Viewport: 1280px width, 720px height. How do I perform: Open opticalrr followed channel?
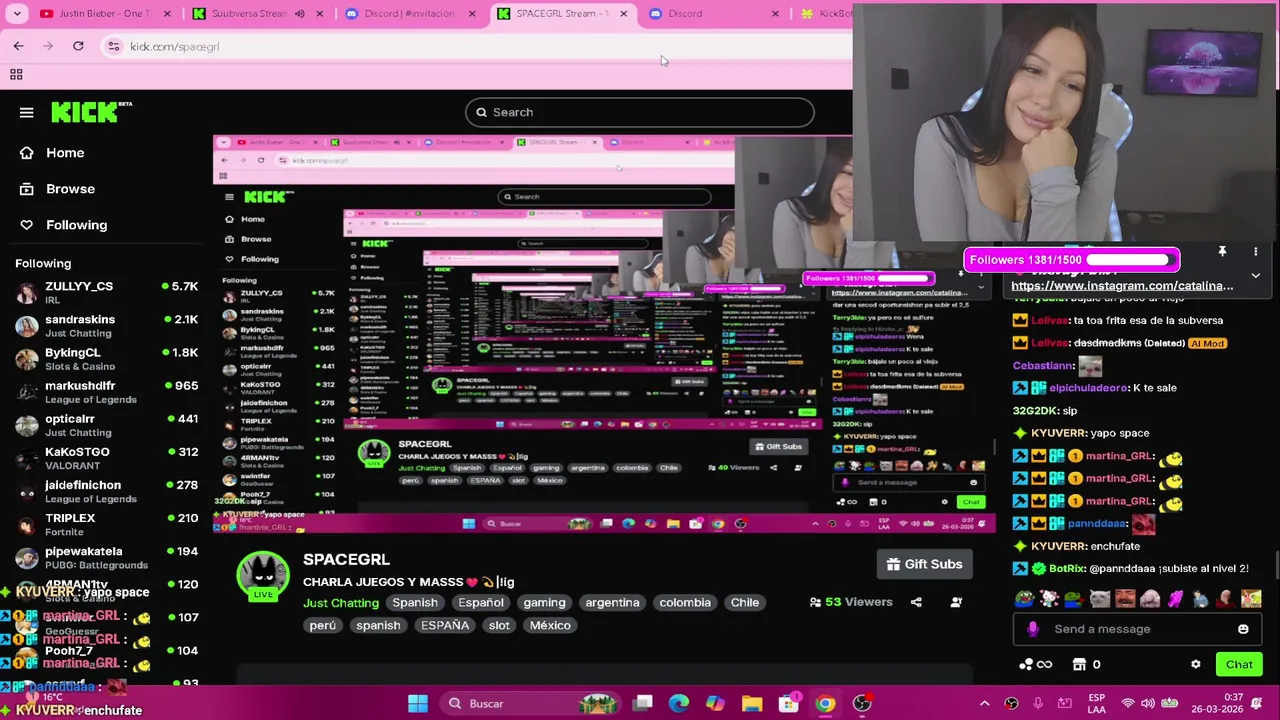tap(105, 425)
